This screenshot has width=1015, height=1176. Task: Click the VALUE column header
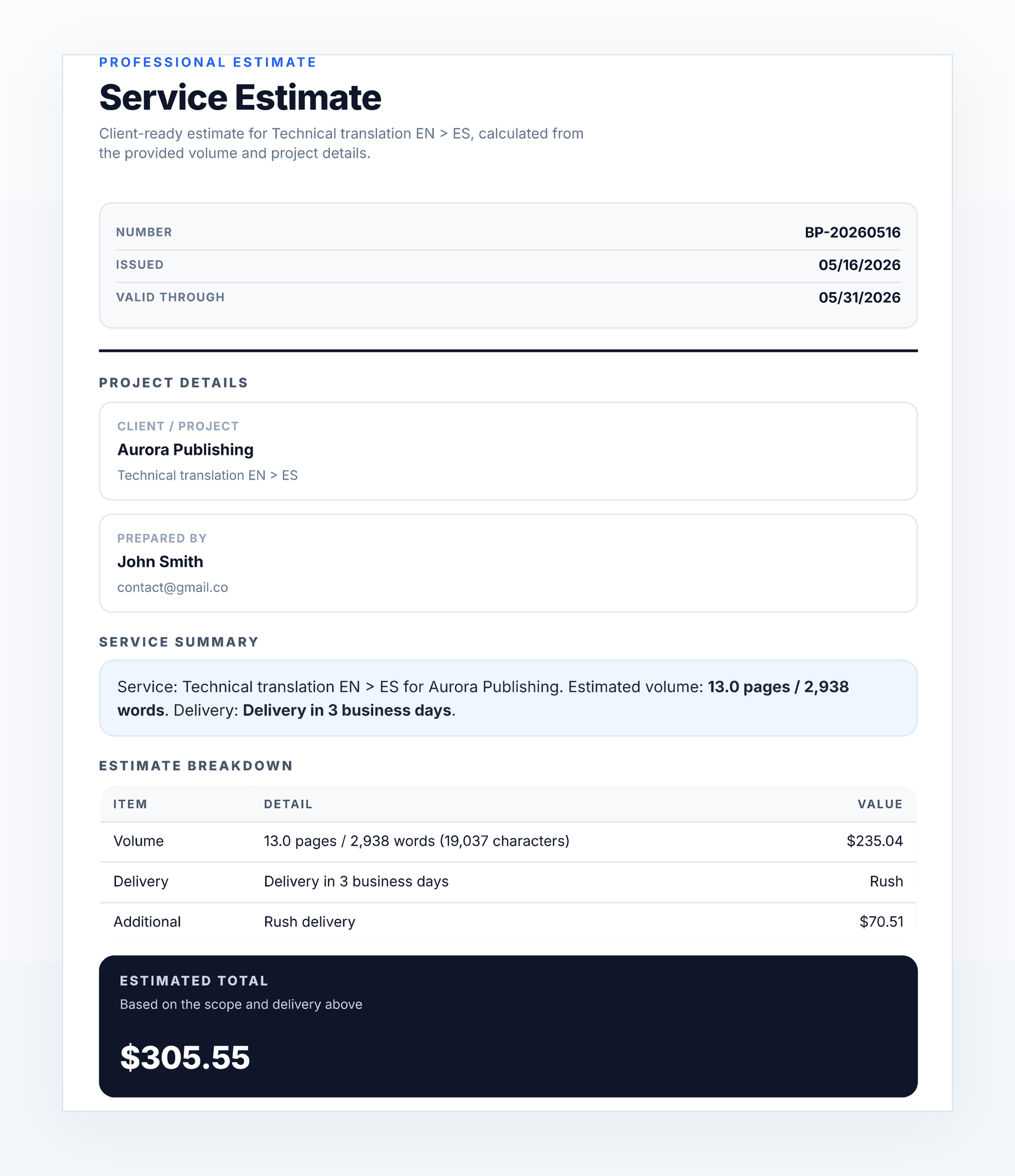coord(880,804)
